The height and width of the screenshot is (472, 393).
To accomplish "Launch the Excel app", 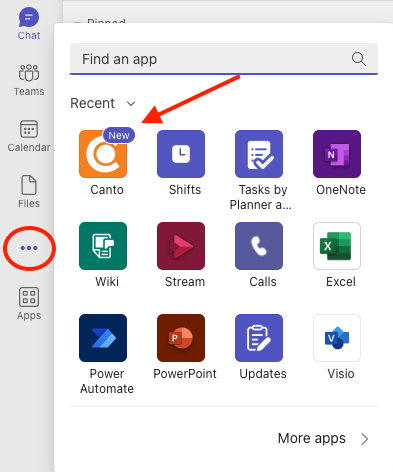I will [x=337, y=246].
